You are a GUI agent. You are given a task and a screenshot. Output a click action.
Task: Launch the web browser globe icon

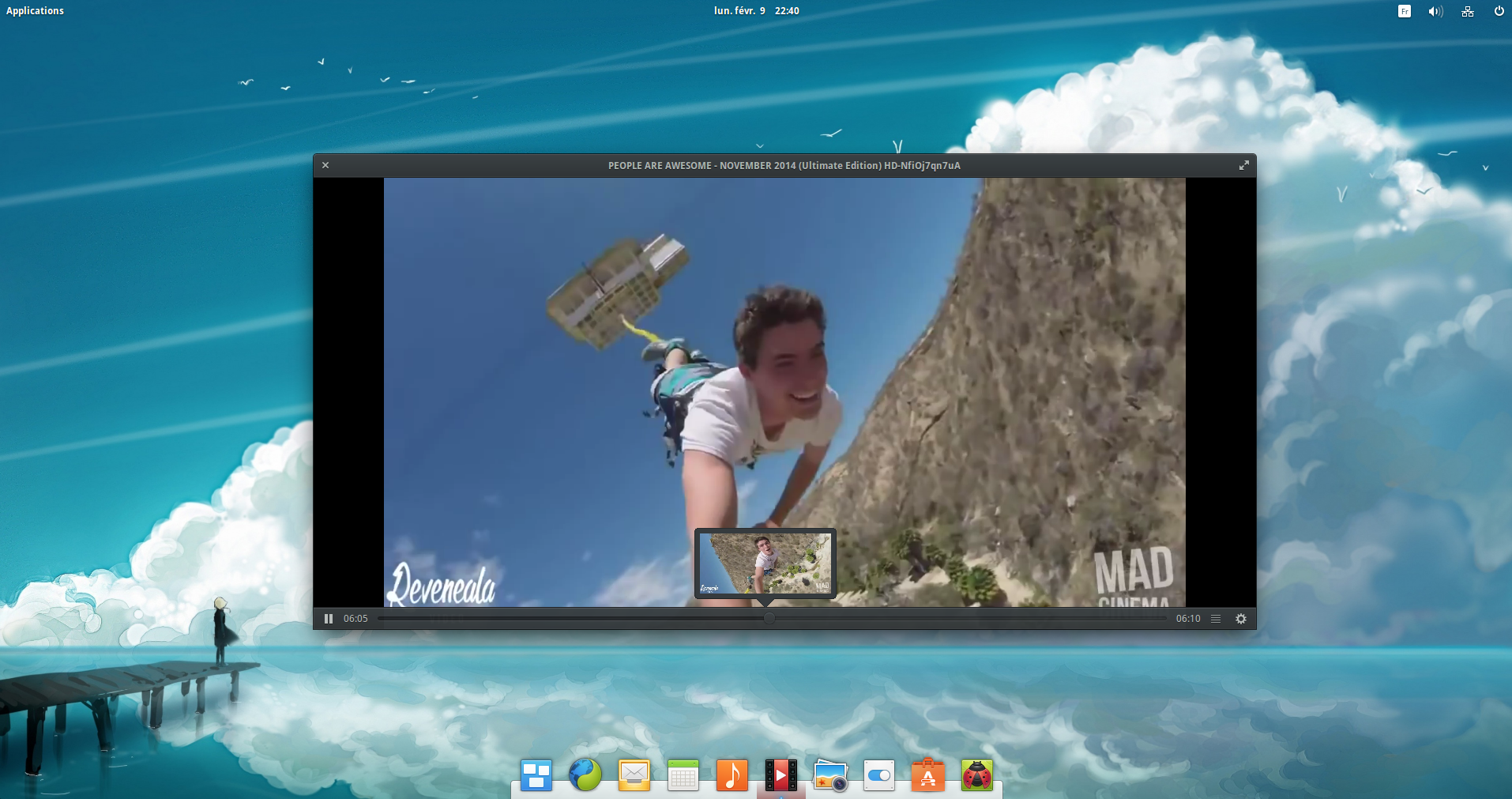(585, 775)
